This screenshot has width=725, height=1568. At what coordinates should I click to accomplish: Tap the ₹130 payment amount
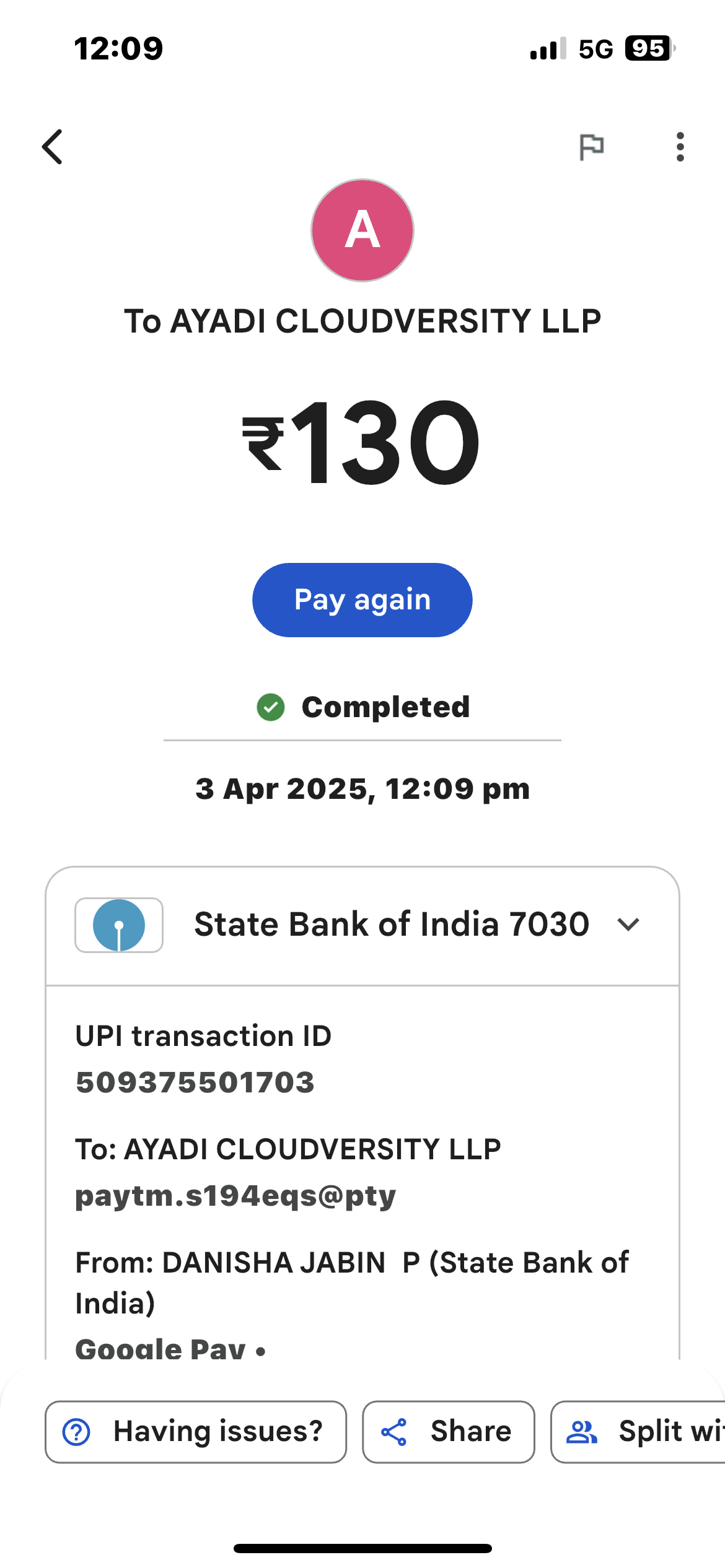362,442
